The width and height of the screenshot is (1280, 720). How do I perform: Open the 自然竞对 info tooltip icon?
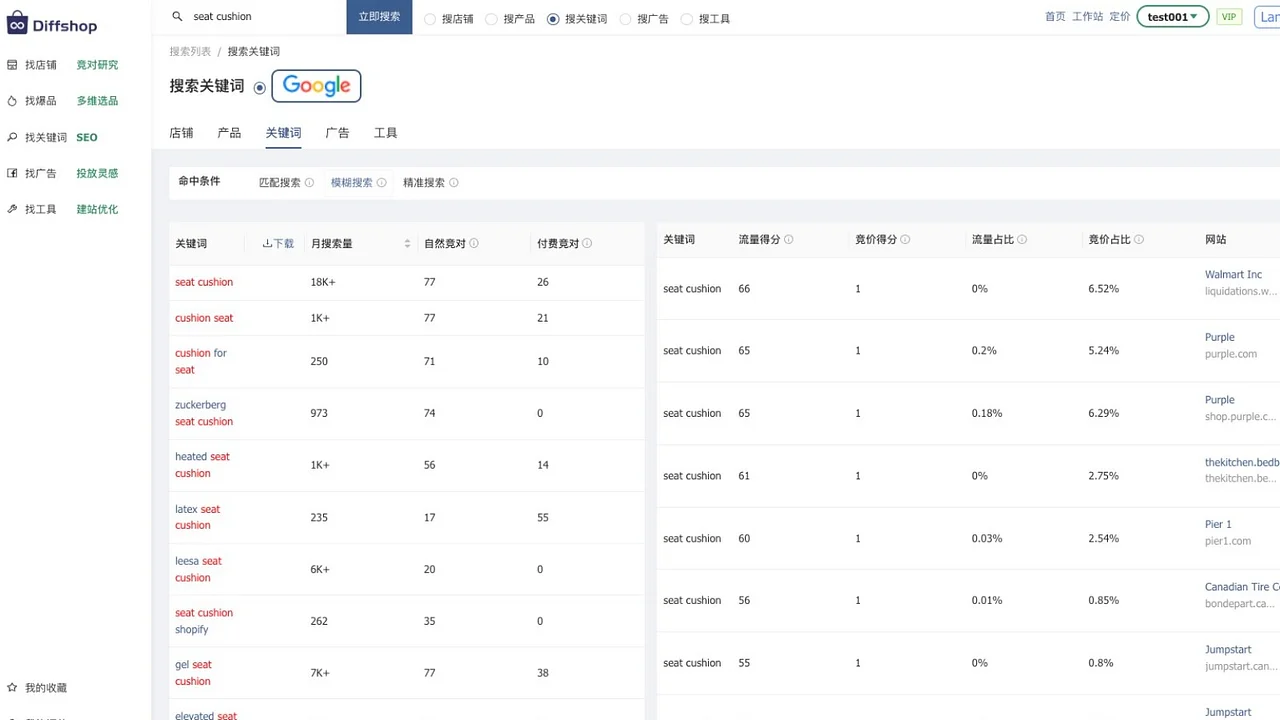click(472, 242)
